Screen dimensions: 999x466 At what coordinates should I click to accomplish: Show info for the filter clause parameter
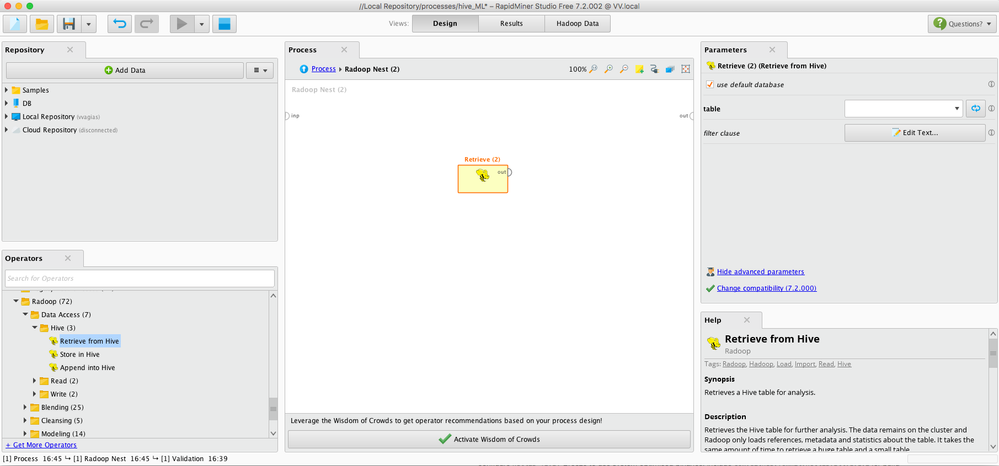991,133
